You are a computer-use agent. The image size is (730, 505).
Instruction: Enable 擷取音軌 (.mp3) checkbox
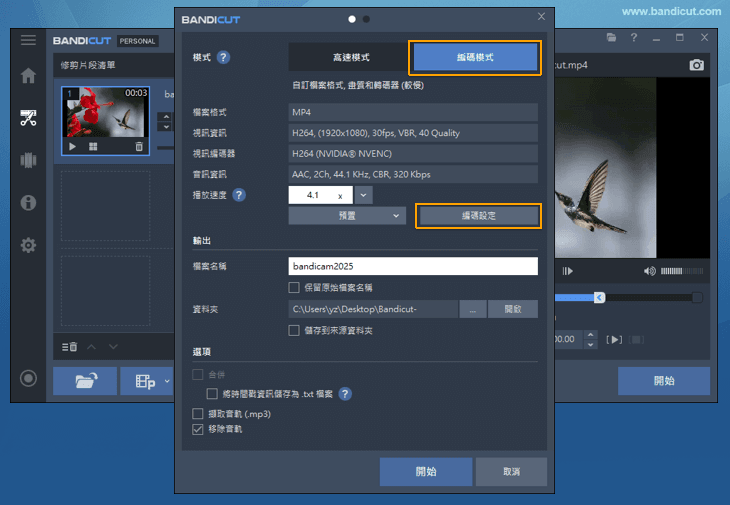(x=198, y=413)
